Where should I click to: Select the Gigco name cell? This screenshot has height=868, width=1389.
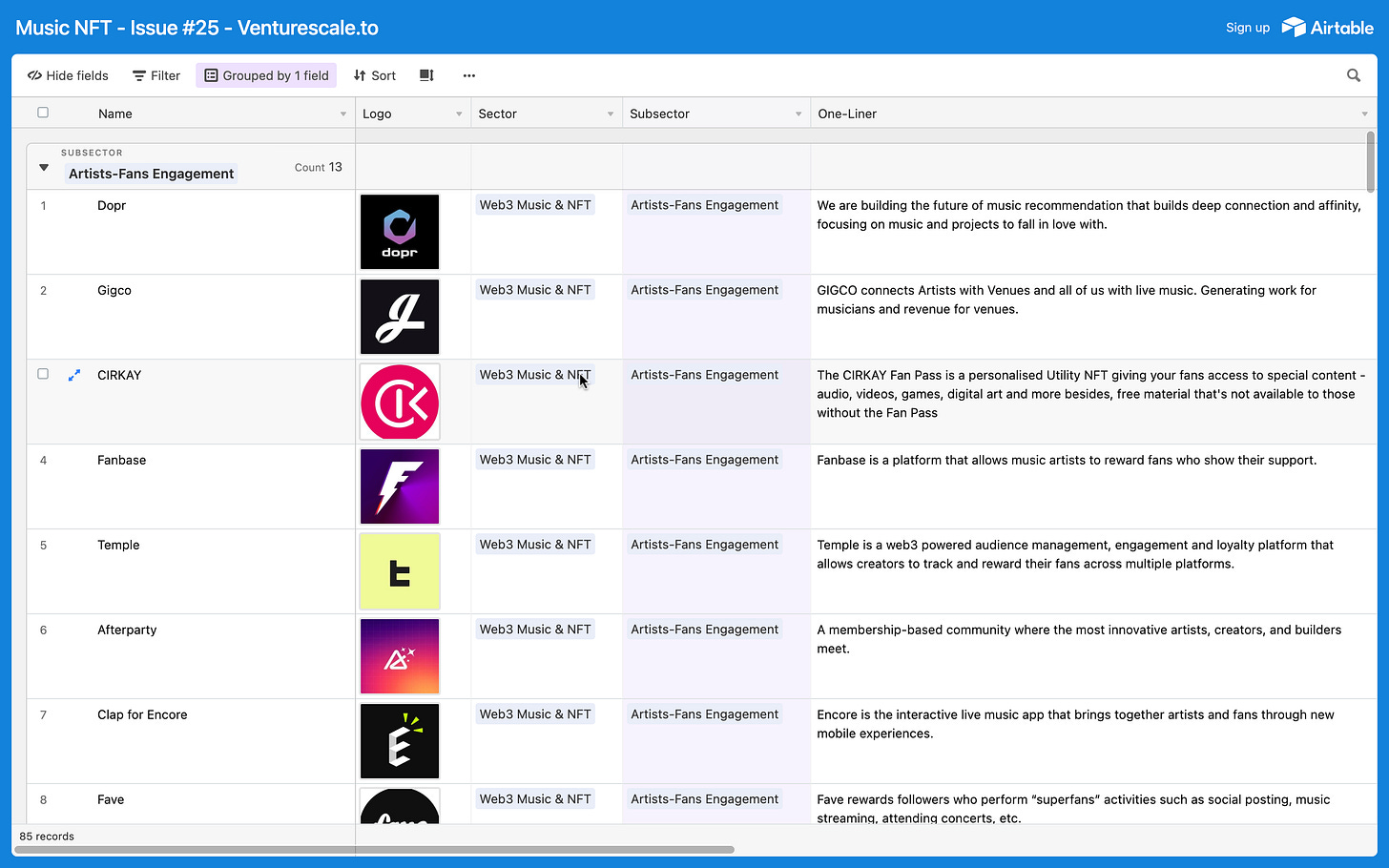pyautogui.click(x=191, y=317)
